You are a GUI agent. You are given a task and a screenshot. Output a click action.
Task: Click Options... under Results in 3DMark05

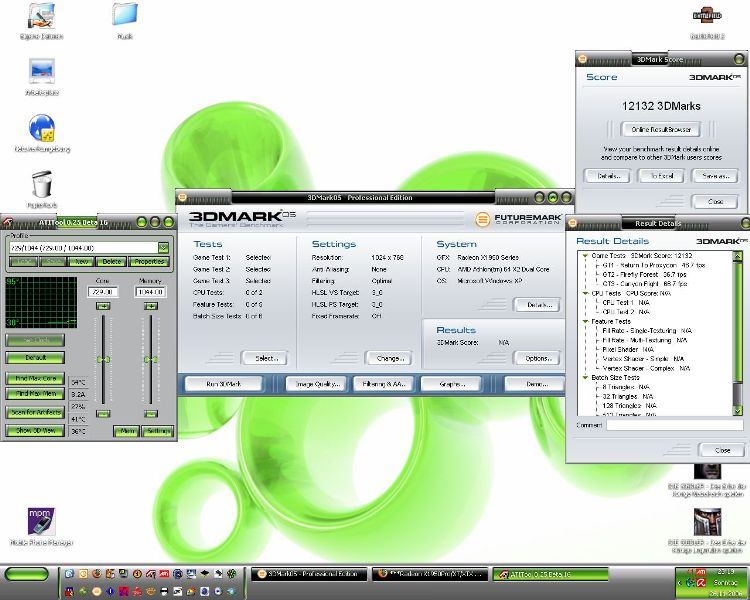(537, 358)
